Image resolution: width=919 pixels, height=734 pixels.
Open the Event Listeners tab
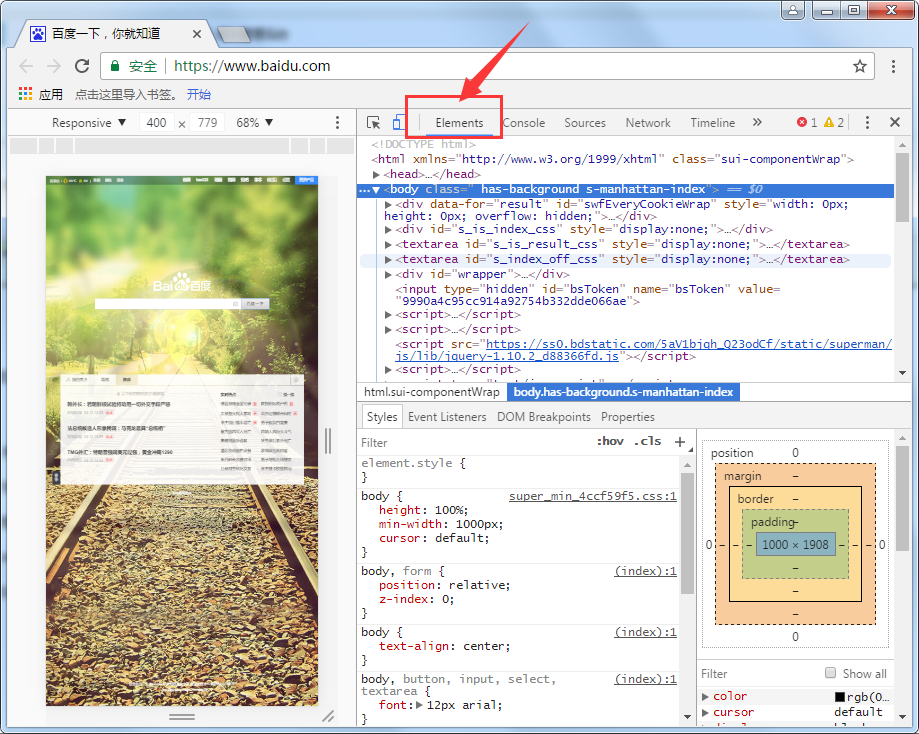[447, 417]
